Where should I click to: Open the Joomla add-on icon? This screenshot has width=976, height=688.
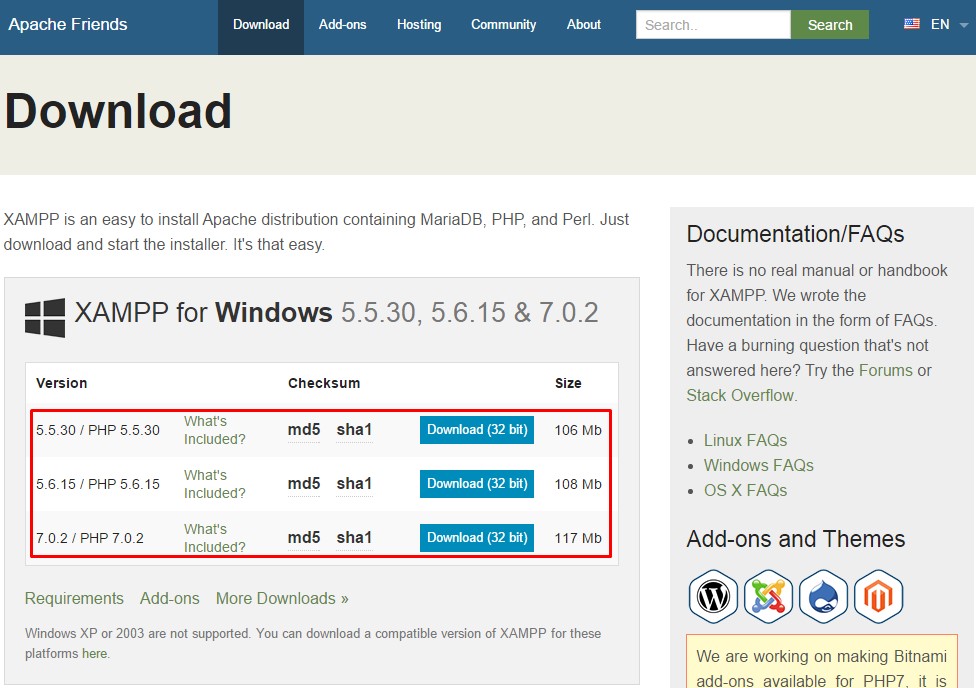pos(768,596)
